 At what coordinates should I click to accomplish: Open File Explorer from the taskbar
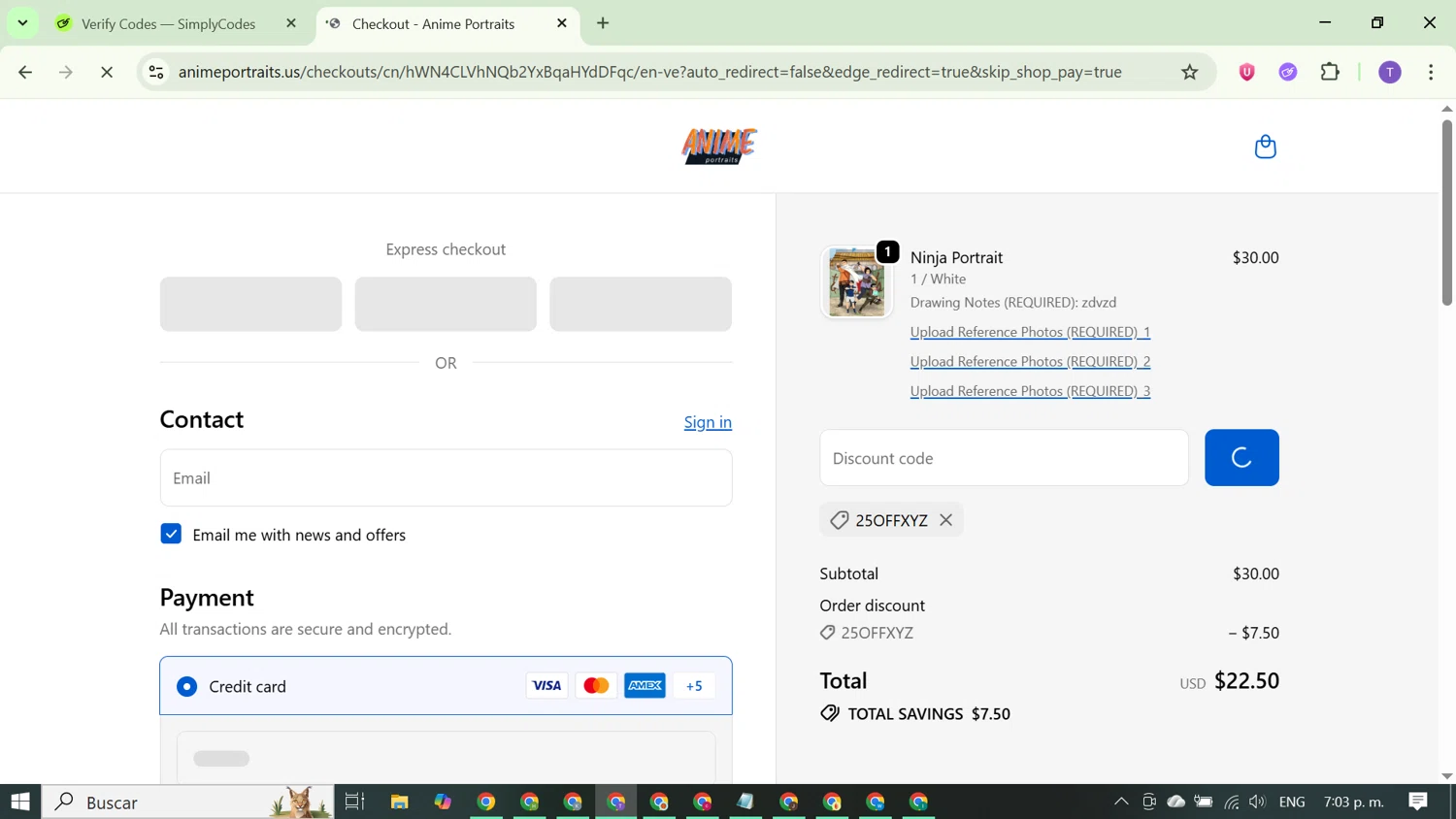tap(399, 802)
